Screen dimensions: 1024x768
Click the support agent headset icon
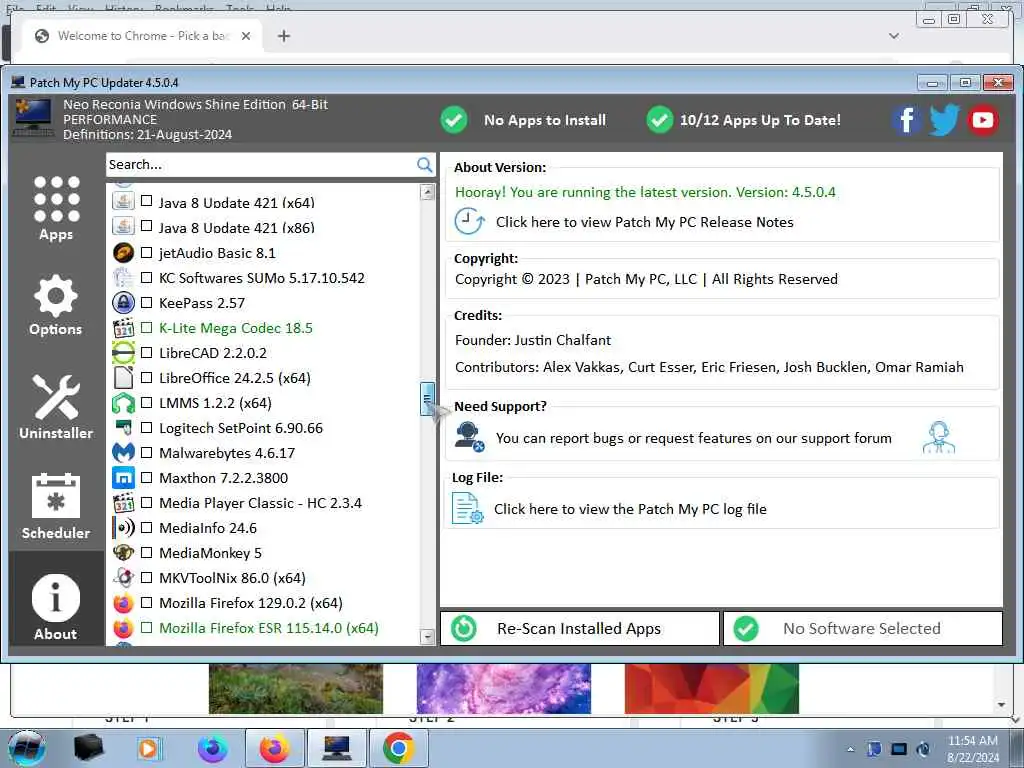point(938,438)
